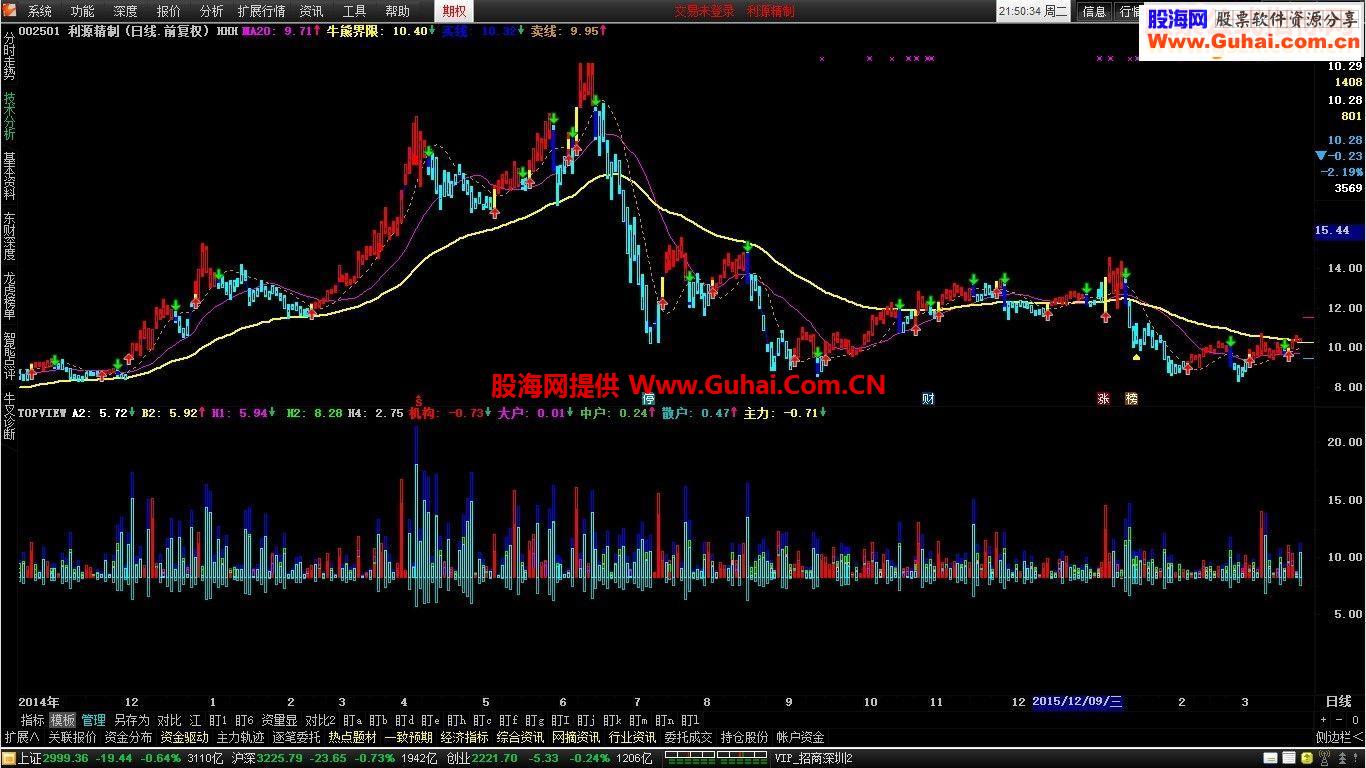Open the 热点题材 tab
Viewport: 1366px width, 768px height.
pos(352,738)
